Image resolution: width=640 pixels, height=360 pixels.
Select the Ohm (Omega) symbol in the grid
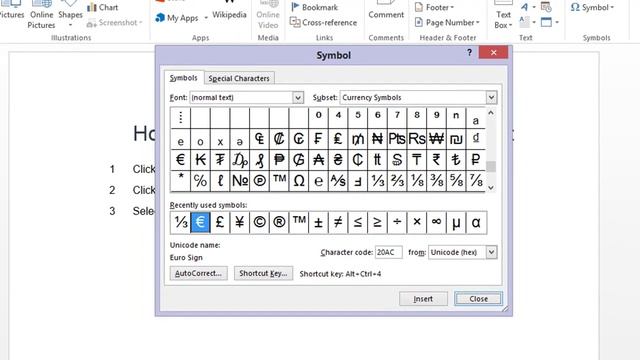pyautogui.click(x=299, y=180)
